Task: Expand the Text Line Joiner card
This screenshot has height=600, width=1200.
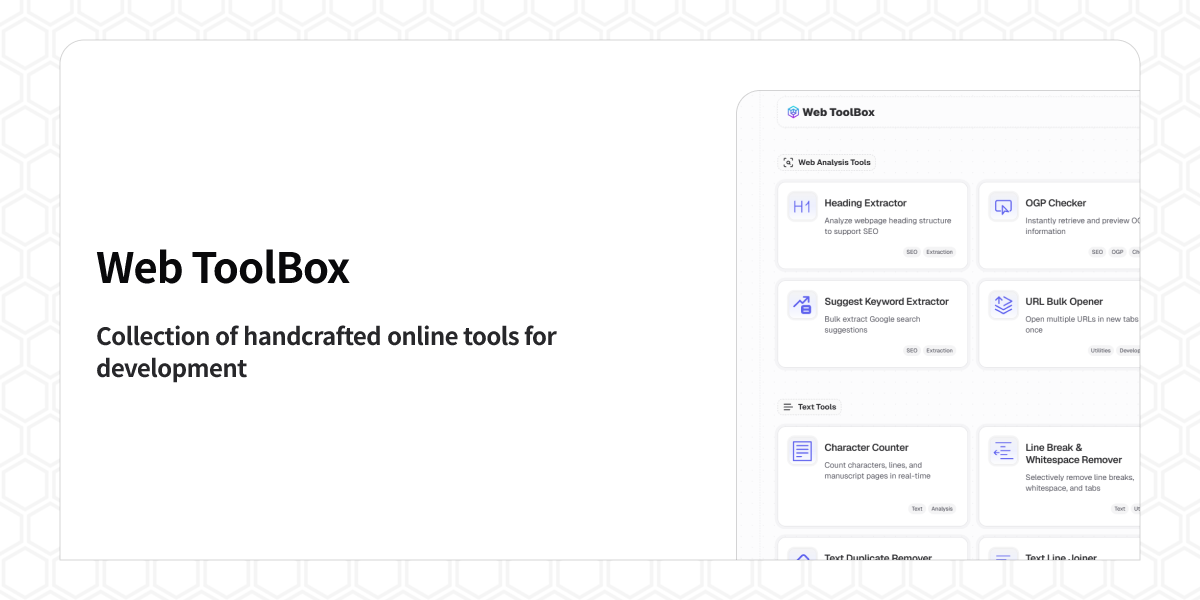Action: pyautogui.click(x=1062, y=558)
